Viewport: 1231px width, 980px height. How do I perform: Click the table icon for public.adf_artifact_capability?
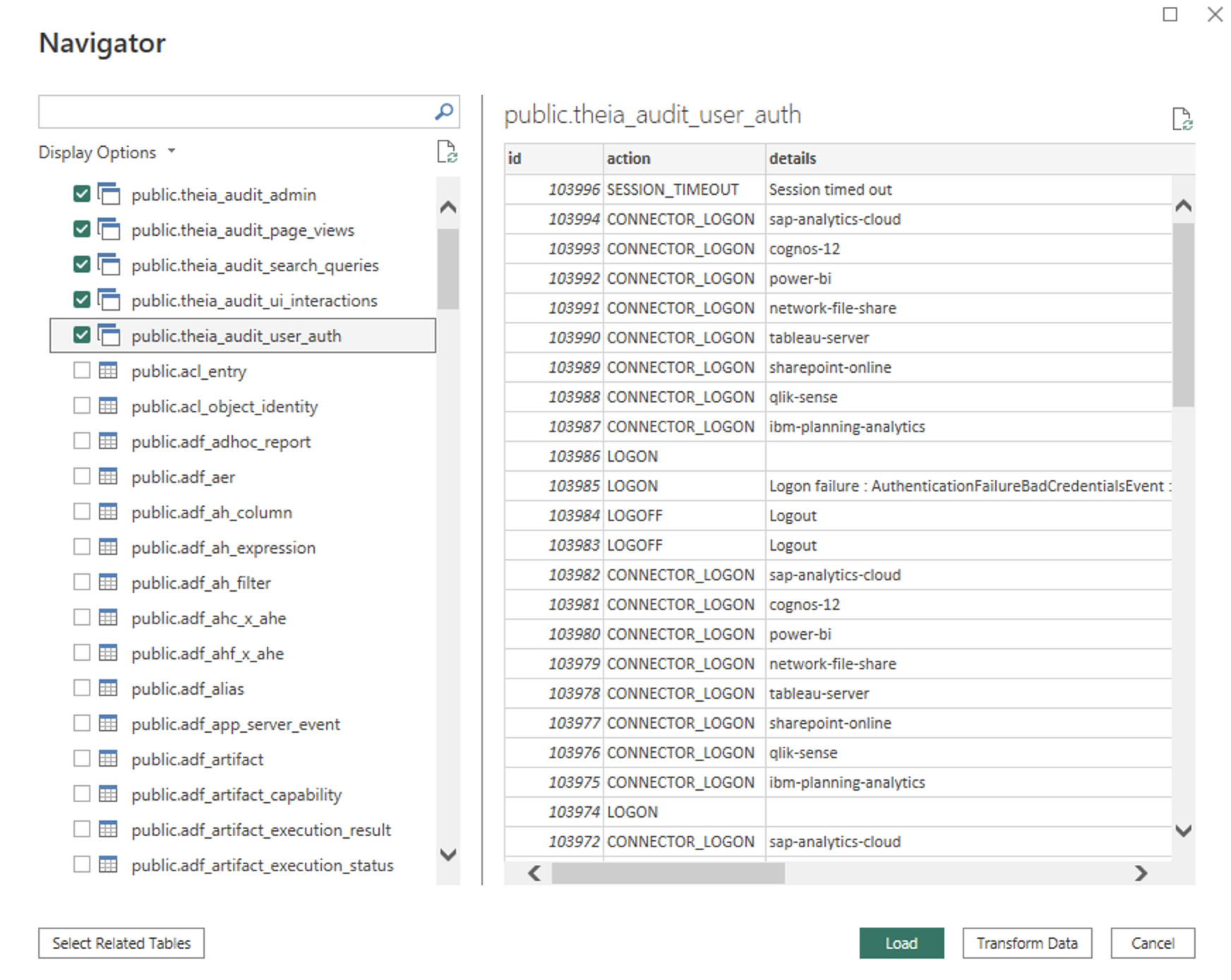108,794
